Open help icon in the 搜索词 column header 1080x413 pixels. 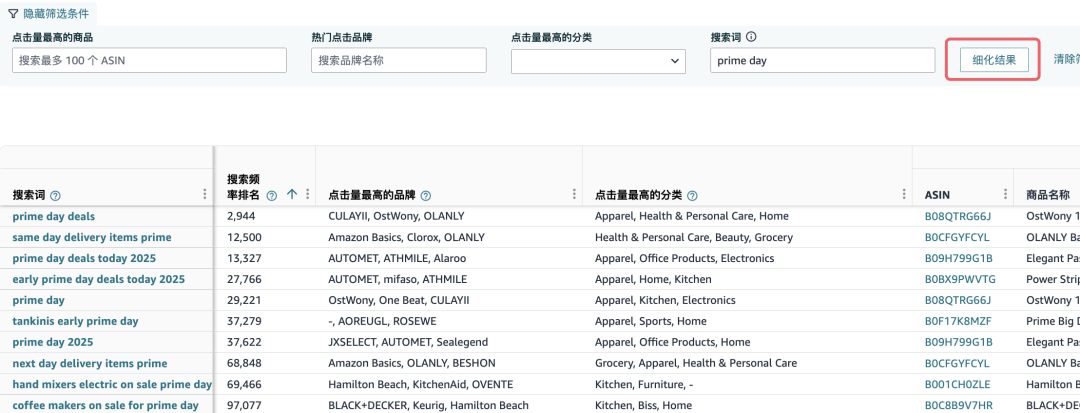pos(56,195)
